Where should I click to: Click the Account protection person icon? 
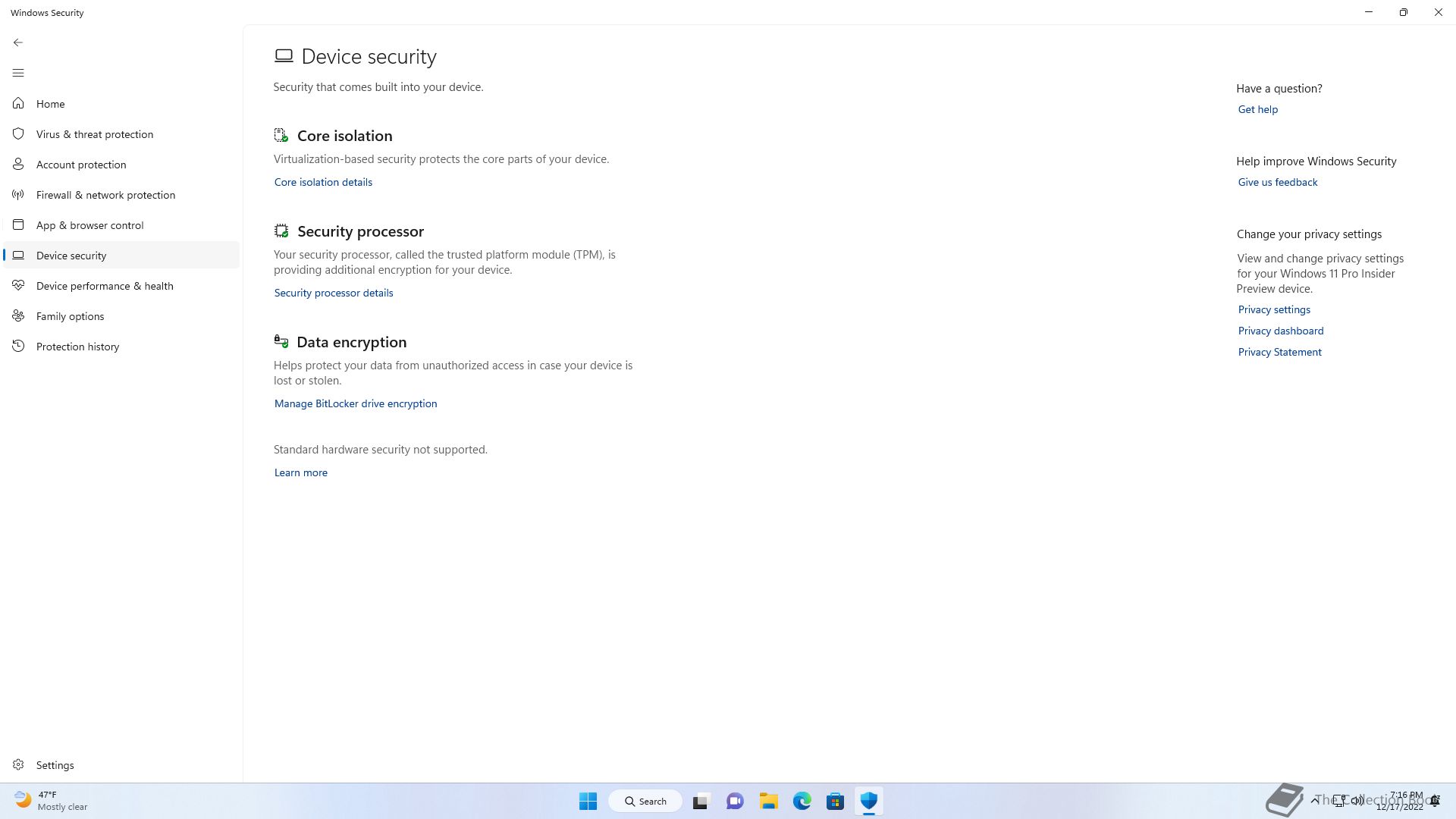point(18,164)
